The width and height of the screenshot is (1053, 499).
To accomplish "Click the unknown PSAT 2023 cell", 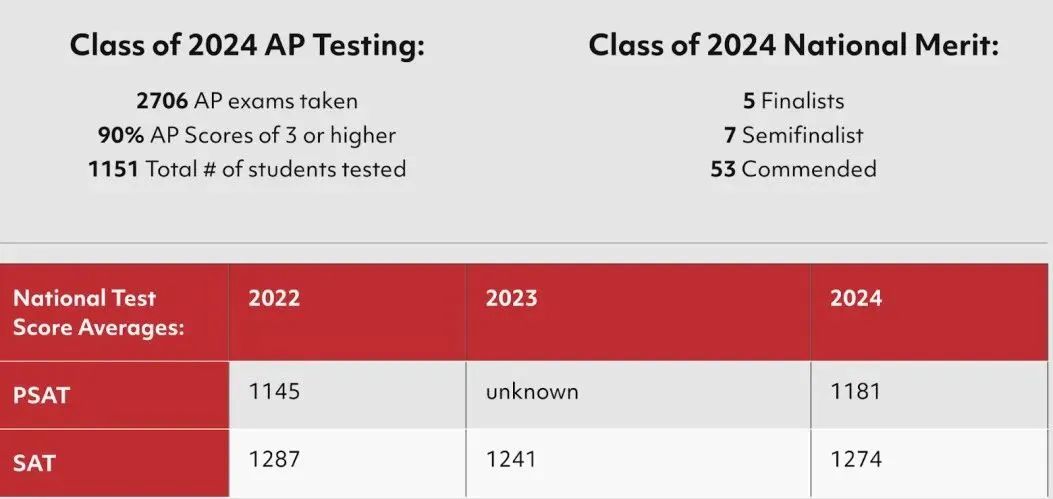I will tap(532, 392).
